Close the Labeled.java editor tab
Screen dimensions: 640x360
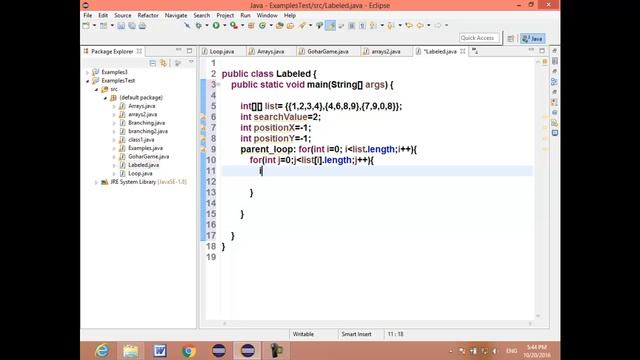[x=462, y=51]
